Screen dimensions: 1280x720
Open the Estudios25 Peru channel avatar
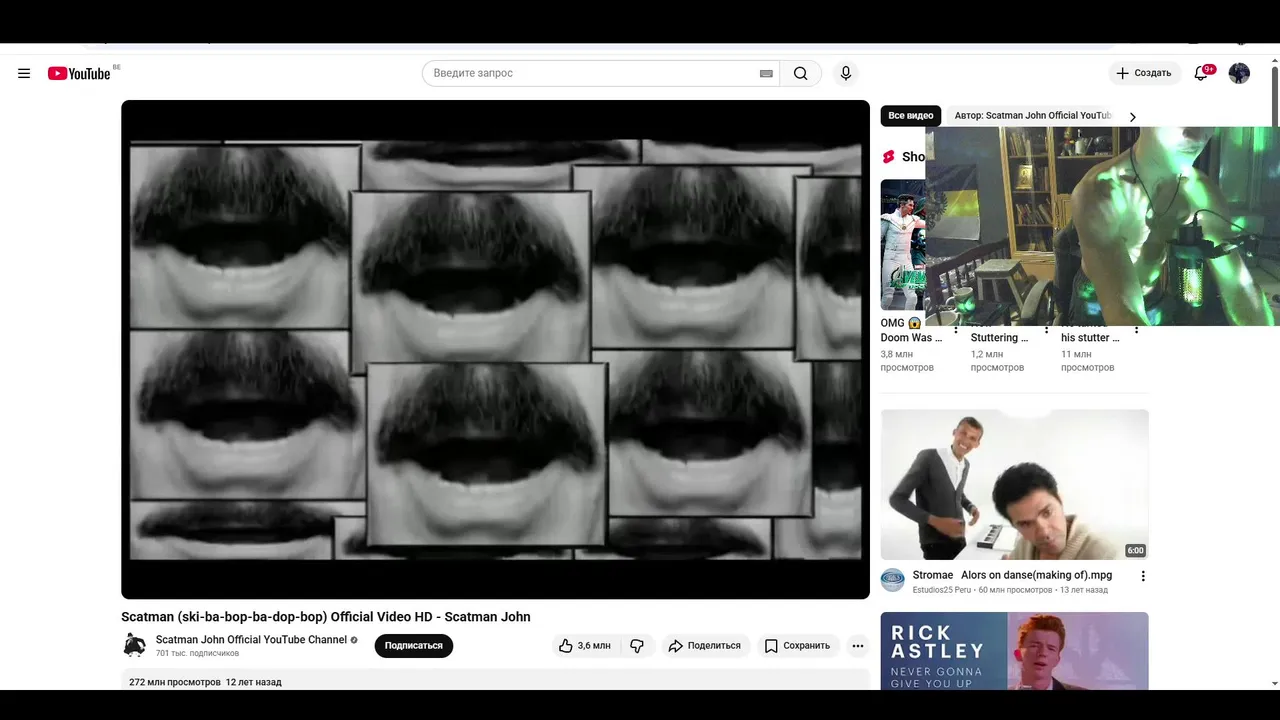tap(893, 580)
